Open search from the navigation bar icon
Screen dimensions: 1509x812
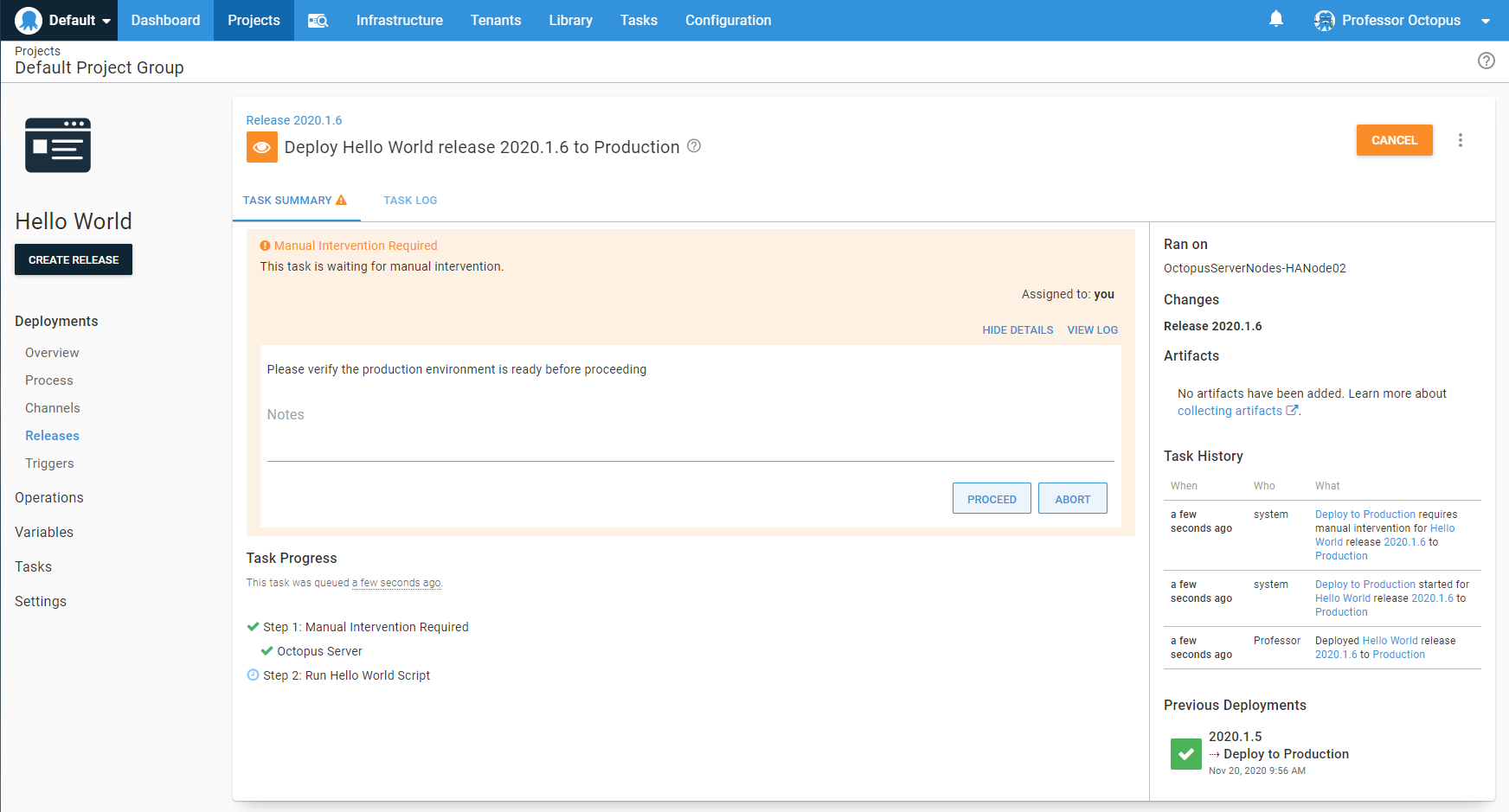pyautogui.click(x=318, y=20)
